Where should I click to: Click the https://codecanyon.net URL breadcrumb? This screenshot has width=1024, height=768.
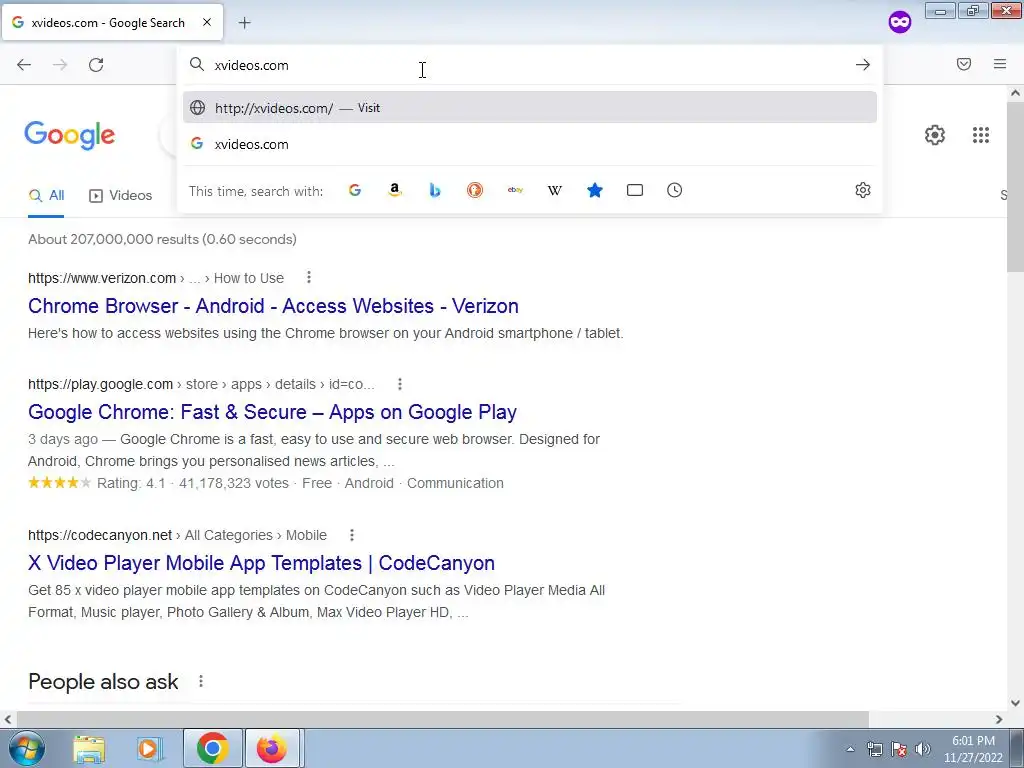(x=100, y=535)
